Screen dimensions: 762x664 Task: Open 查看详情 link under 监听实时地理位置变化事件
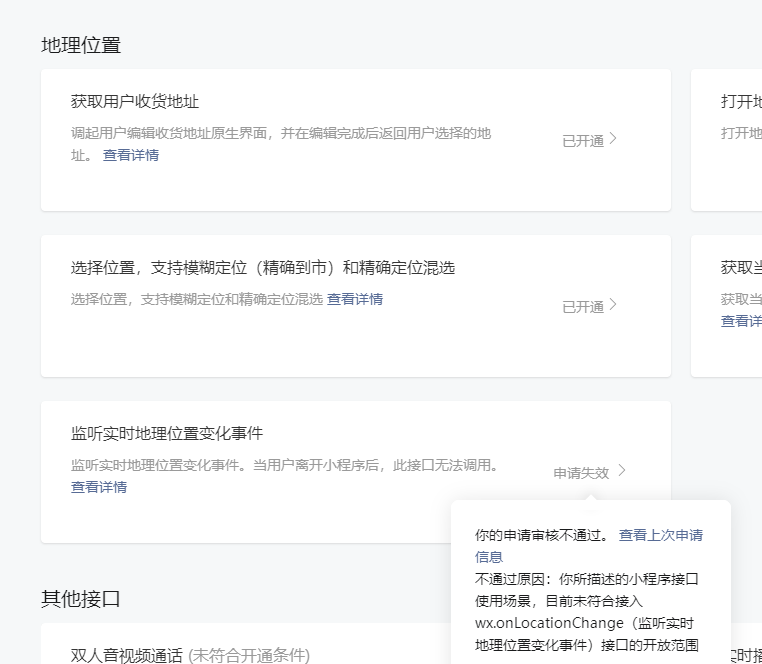(99, 487)
